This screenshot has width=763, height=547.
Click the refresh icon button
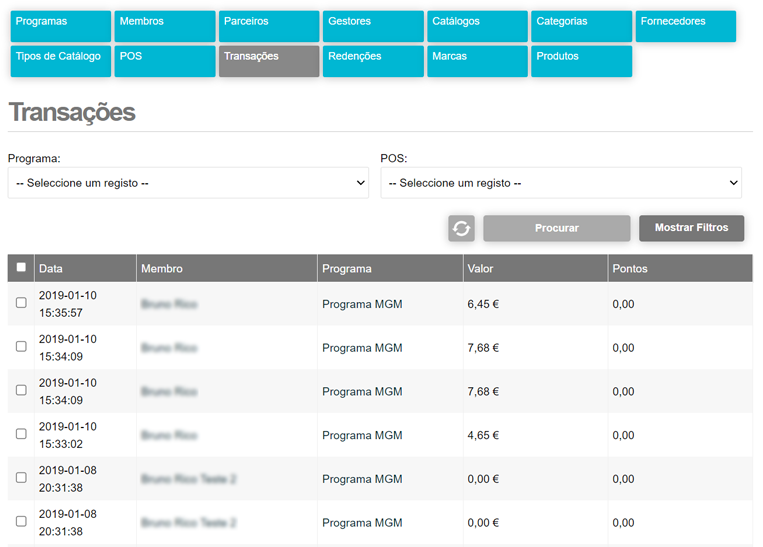coord(461,228)
